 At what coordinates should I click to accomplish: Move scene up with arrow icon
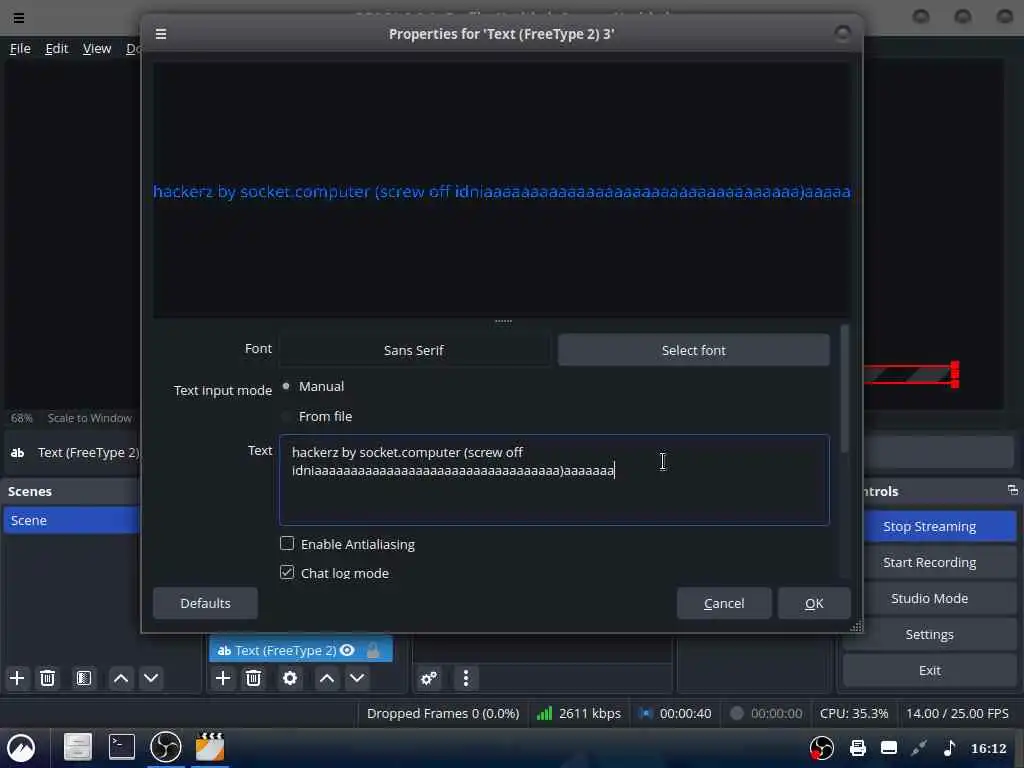[121, 678]
